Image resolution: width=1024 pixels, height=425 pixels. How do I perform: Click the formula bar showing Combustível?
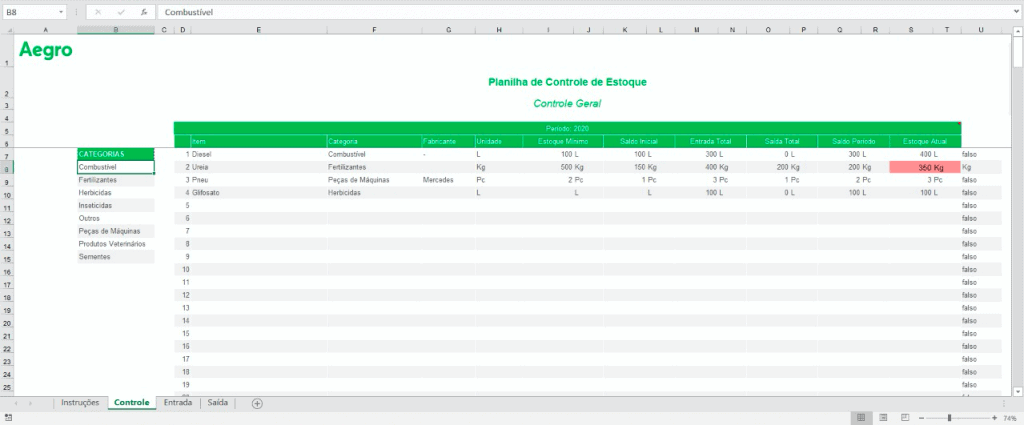click(580, 12)
